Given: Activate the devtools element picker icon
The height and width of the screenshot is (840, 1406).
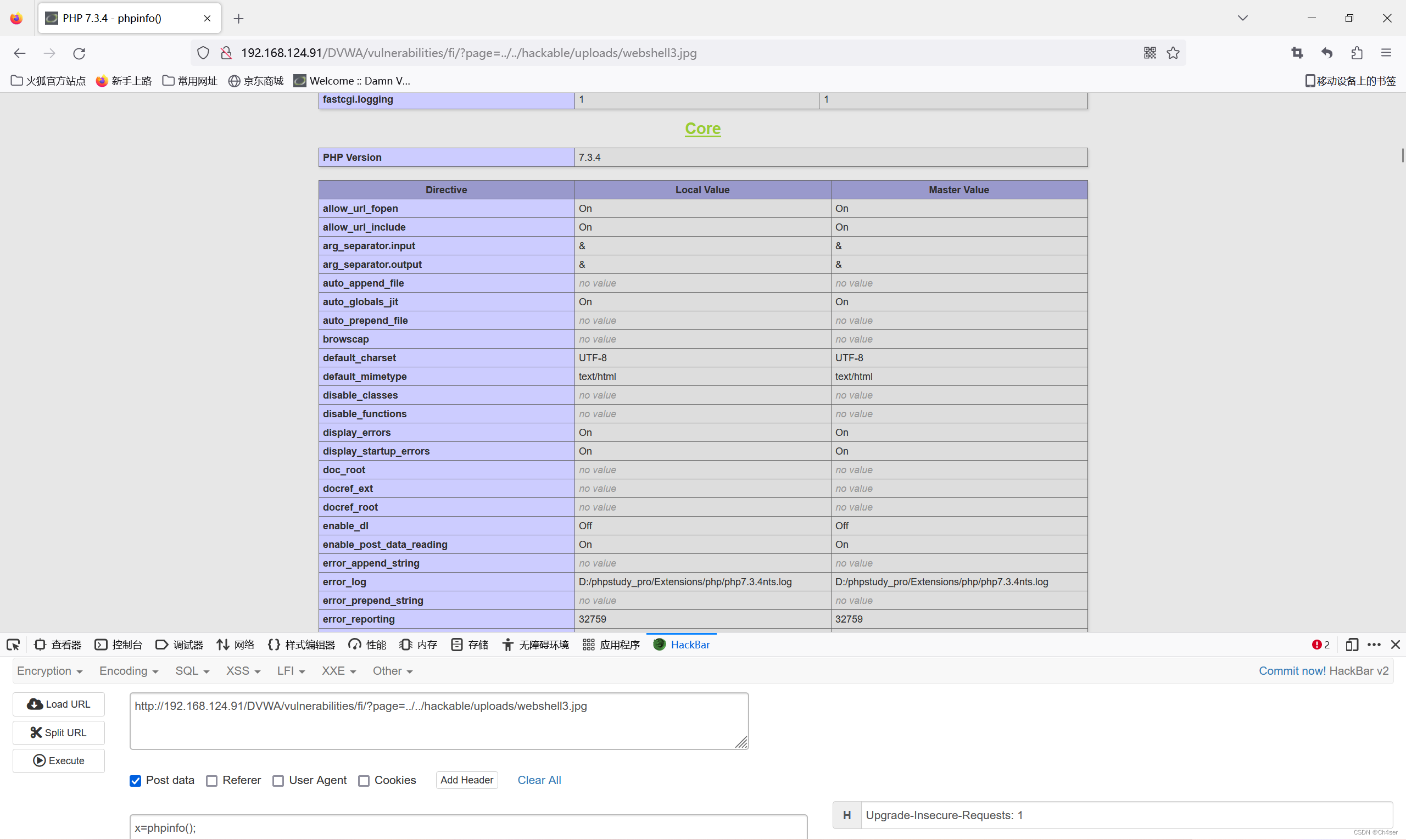Looking at the screenshot, I should coord(13,645).
